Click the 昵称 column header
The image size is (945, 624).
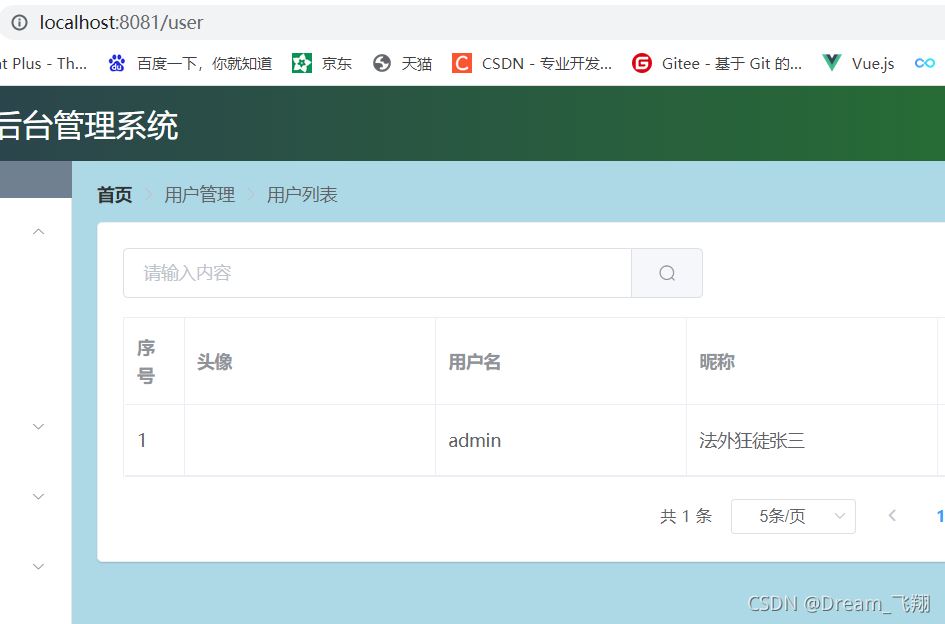click(812, 361)
